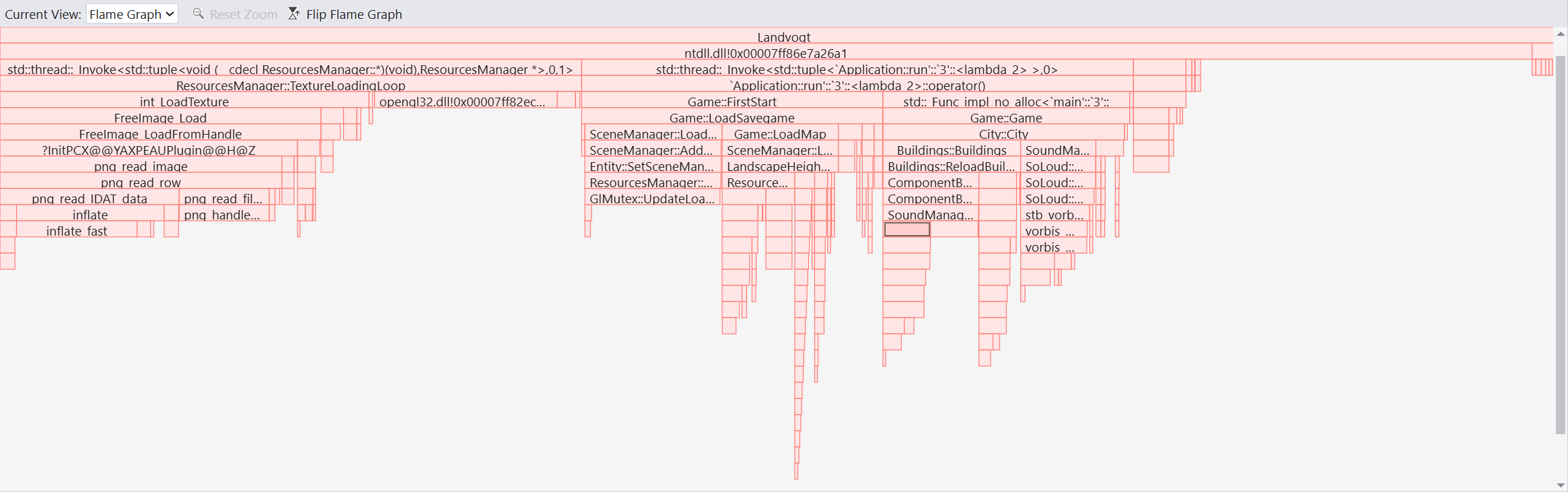Viewport: 1568px width, 492px height.
Task: Click the Reset Zoom magnifier icon
Action: 199,13
